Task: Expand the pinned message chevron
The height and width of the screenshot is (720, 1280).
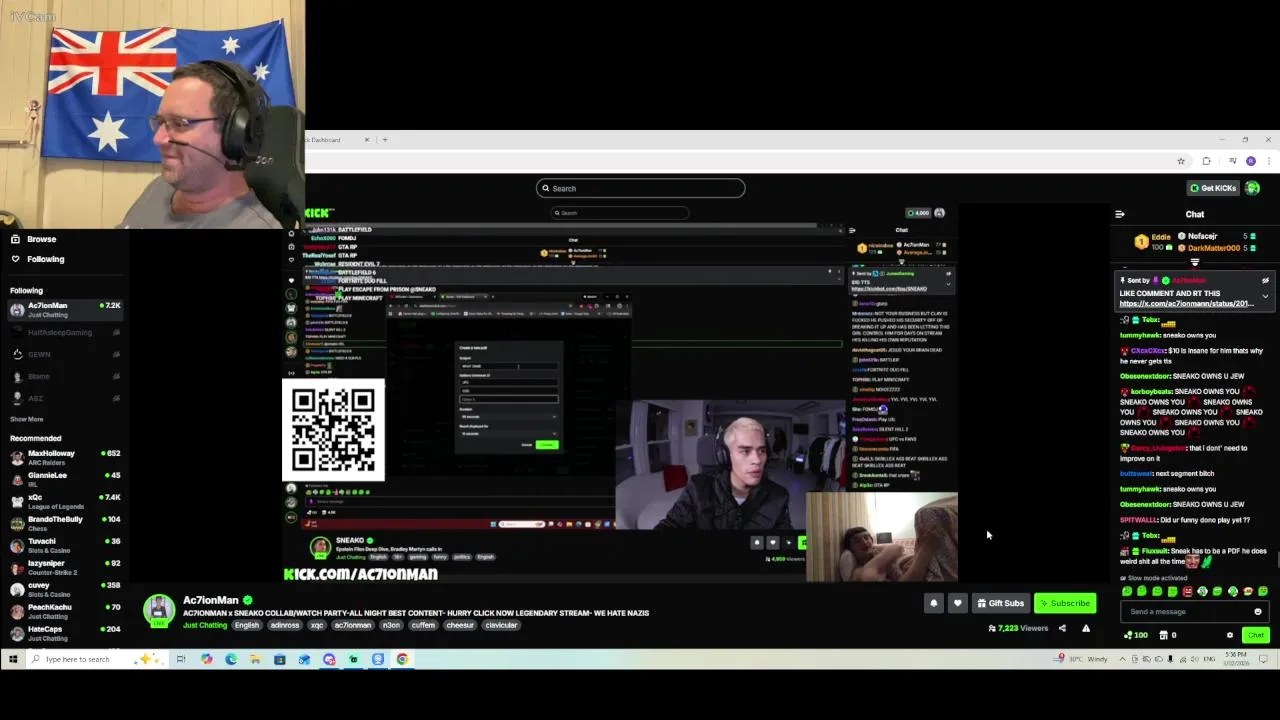Action: [x=1265, y=297]
